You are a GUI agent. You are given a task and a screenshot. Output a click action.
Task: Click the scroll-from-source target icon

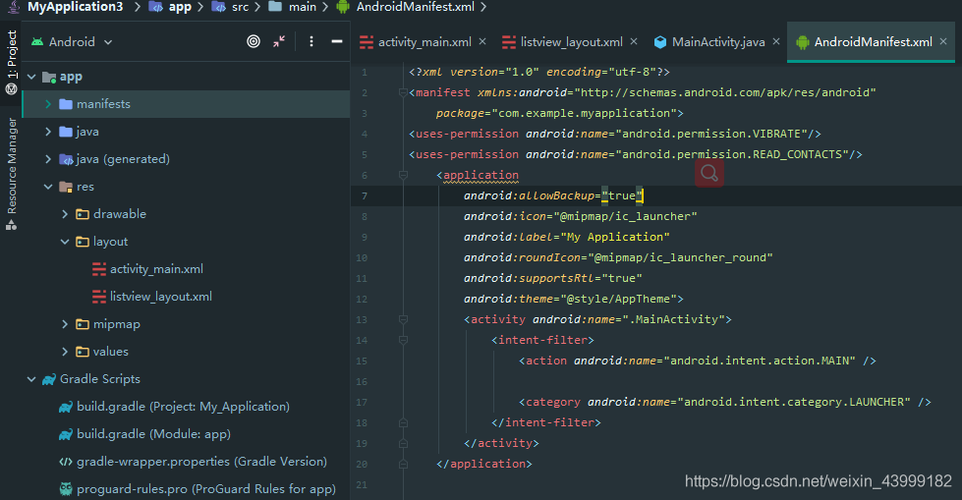(x=253, y=41)
